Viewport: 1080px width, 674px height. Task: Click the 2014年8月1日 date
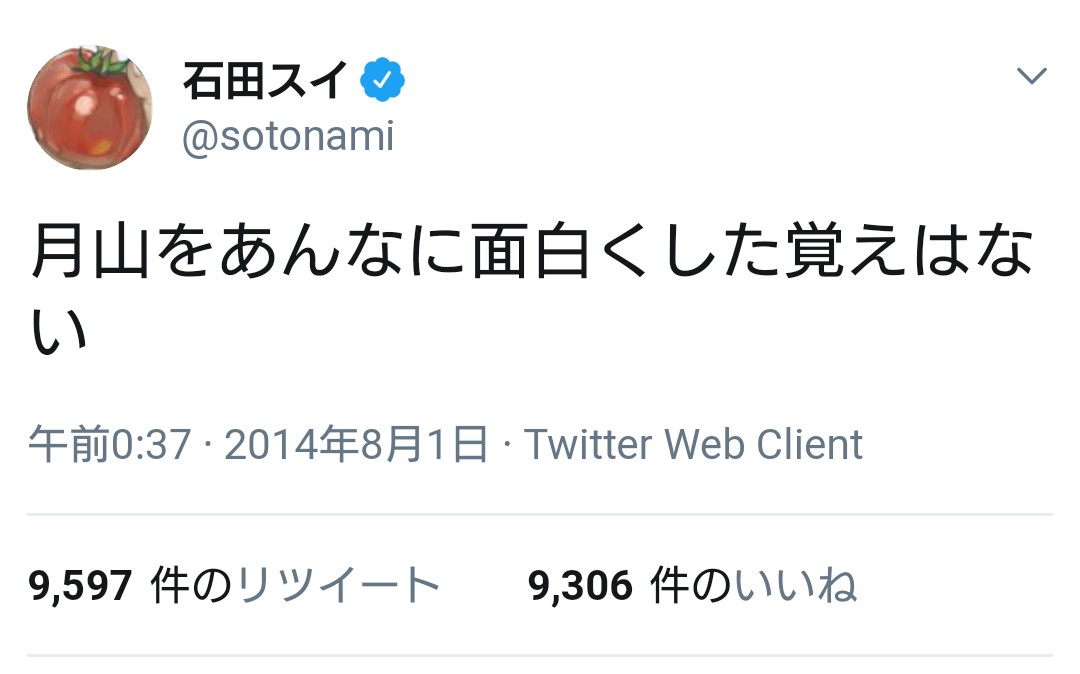point(356,444)
